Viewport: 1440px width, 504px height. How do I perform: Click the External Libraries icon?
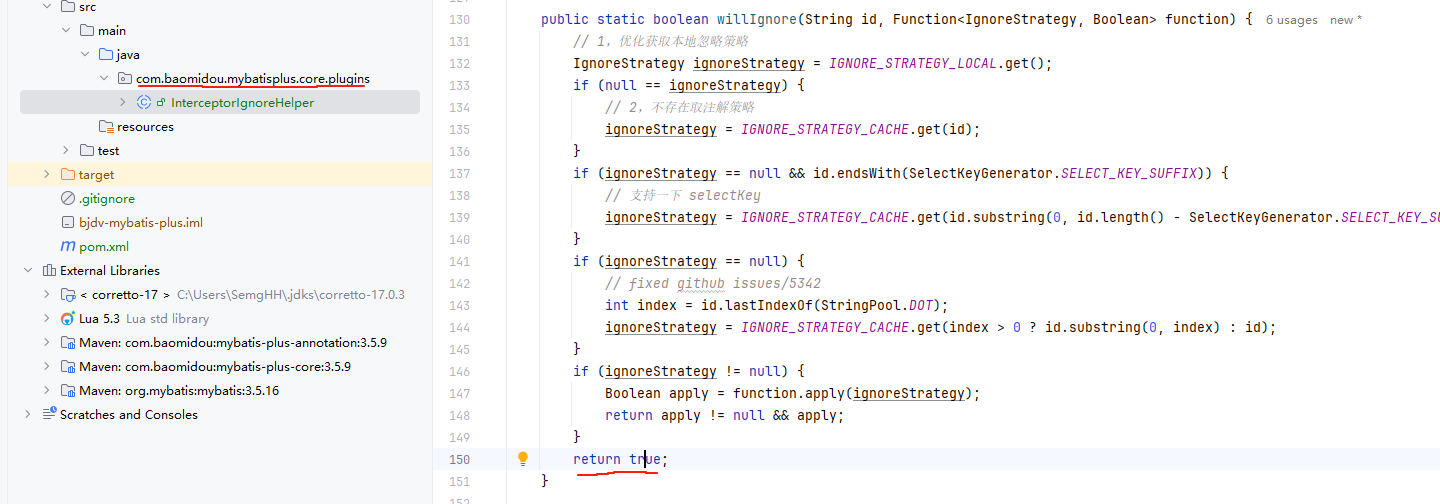[x=48, y=270]
